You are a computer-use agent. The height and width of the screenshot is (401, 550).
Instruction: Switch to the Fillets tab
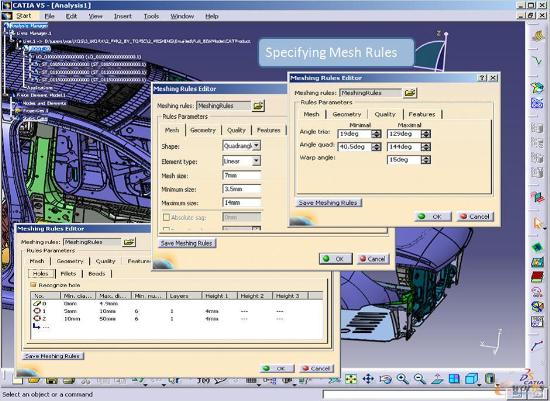68,273
